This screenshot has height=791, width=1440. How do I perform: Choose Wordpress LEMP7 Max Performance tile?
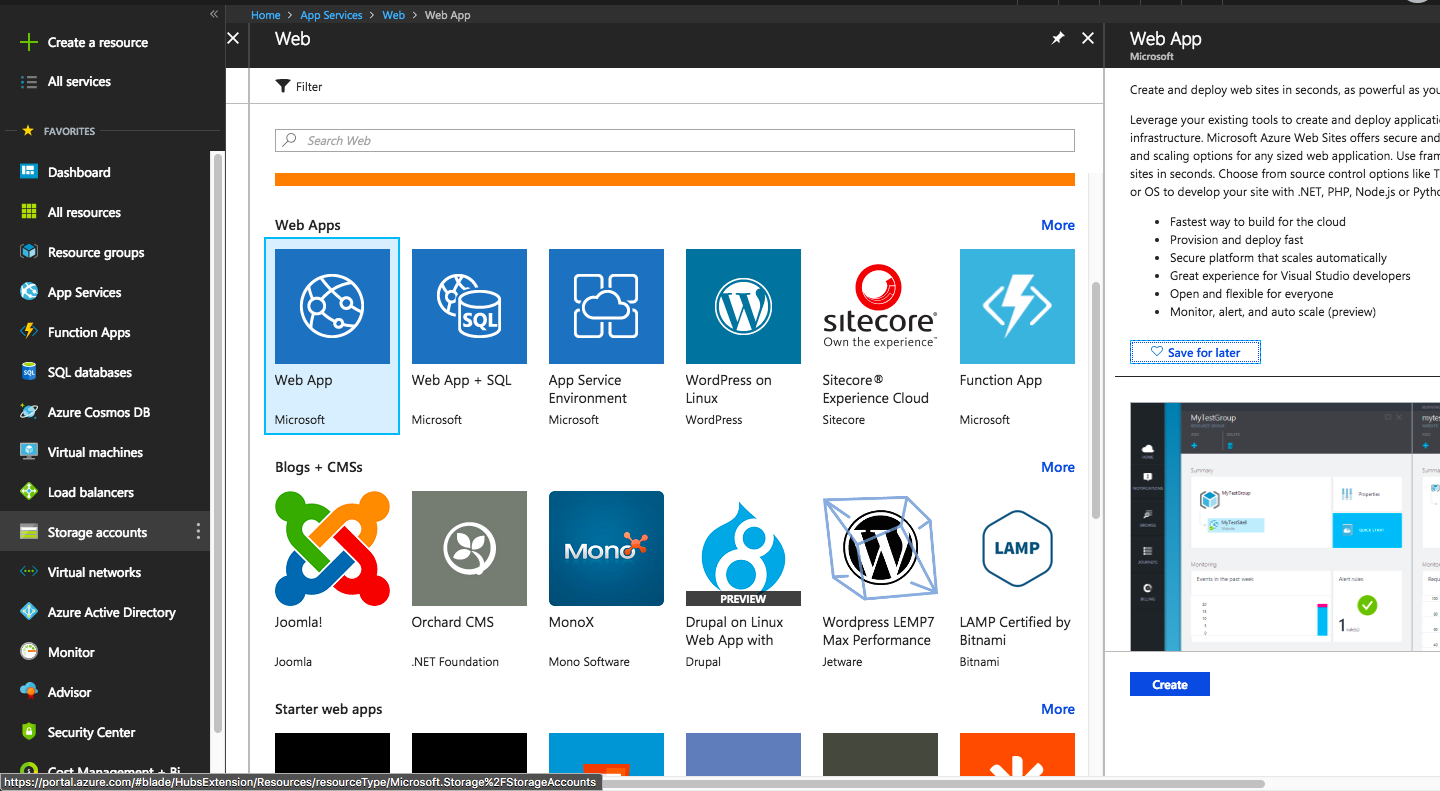click(x=880, y=578)
